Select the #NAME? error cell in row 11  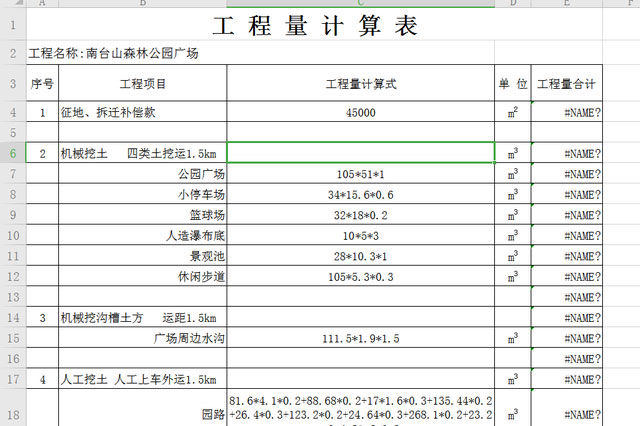point(567,255)
